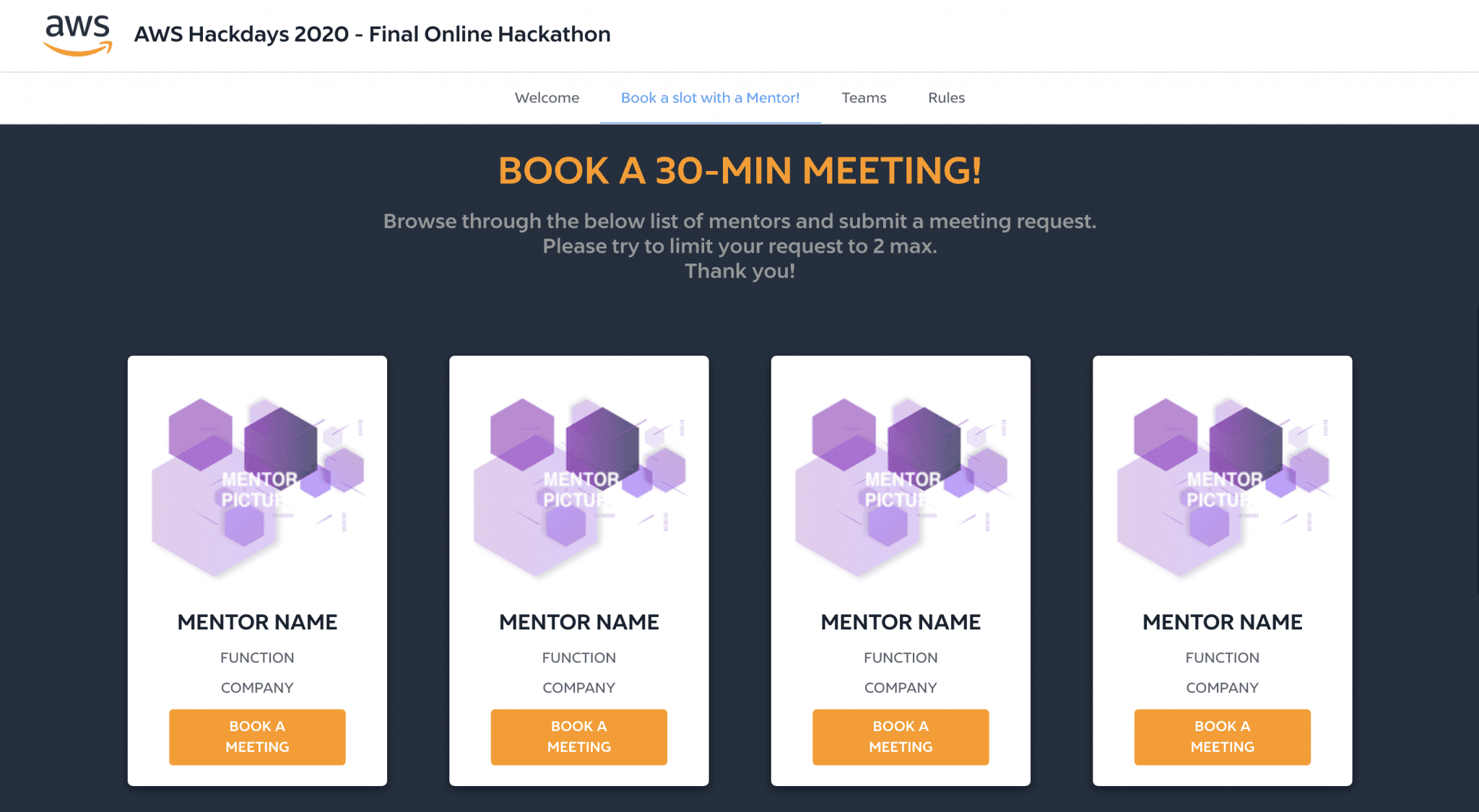
Task: Click FUNCTION text on the third mentor card
Action: click(900, 657)
